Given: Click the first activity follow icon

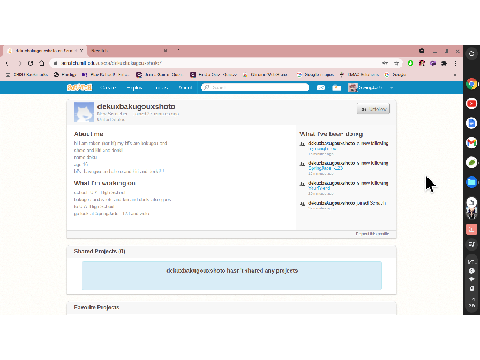Looking at the screenshot, I should point(302,144).
